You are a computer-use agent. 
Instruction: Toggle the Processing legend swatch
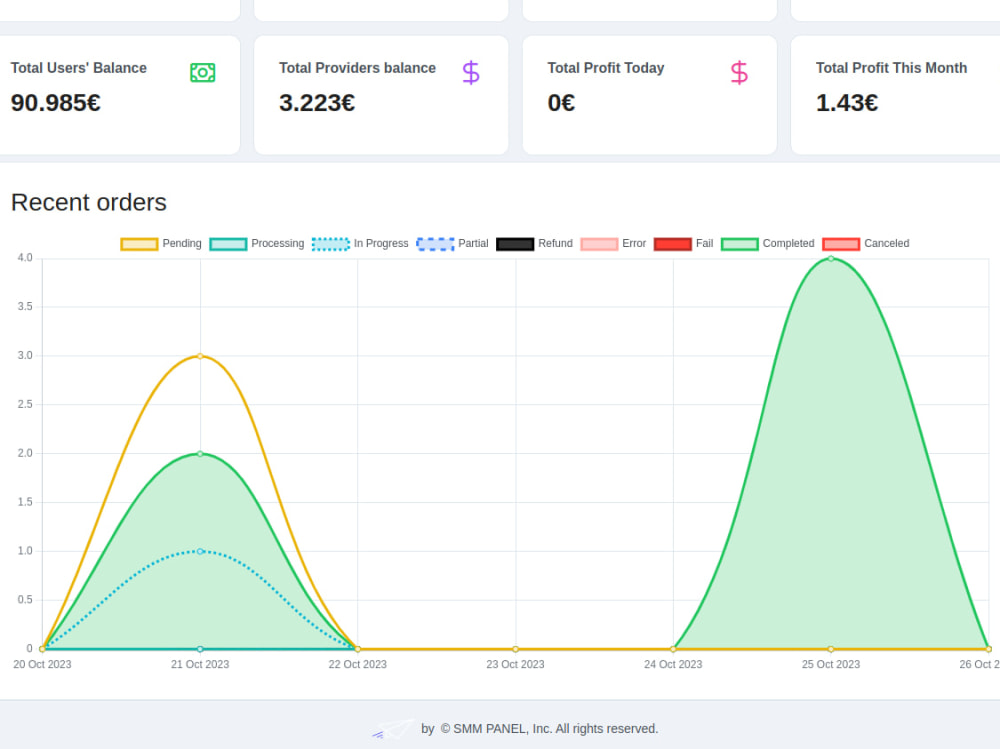(228, 244)
